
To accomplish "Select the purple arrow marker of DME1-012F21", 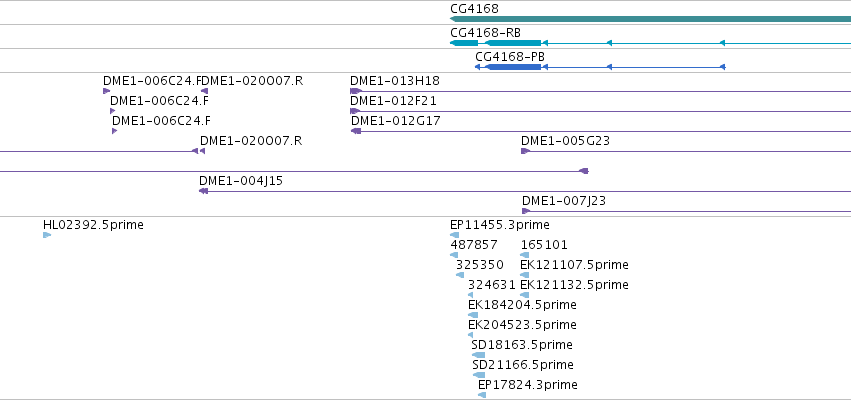I will click(x=355, y=111).
